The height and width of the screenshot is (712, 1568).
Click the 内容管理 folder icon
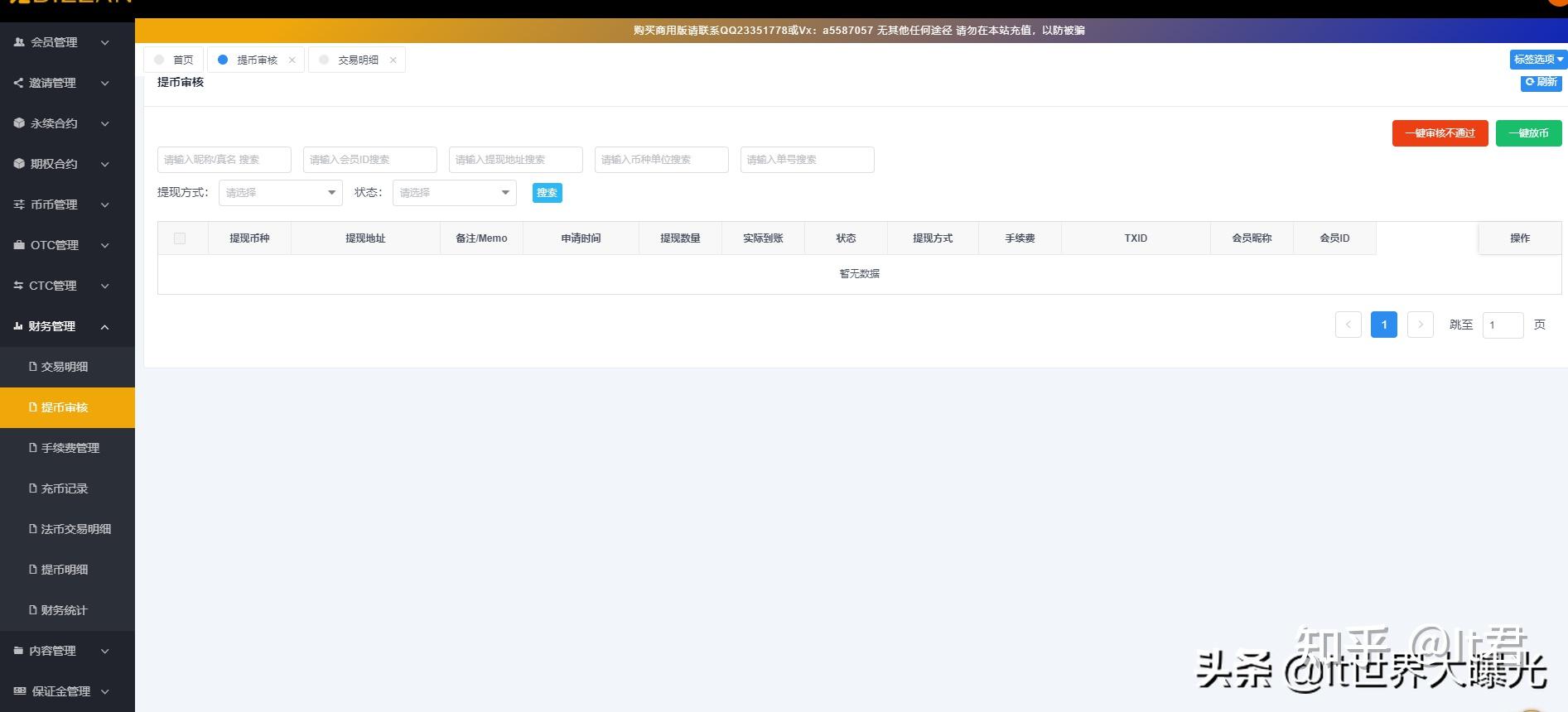(x=18, y=651)
